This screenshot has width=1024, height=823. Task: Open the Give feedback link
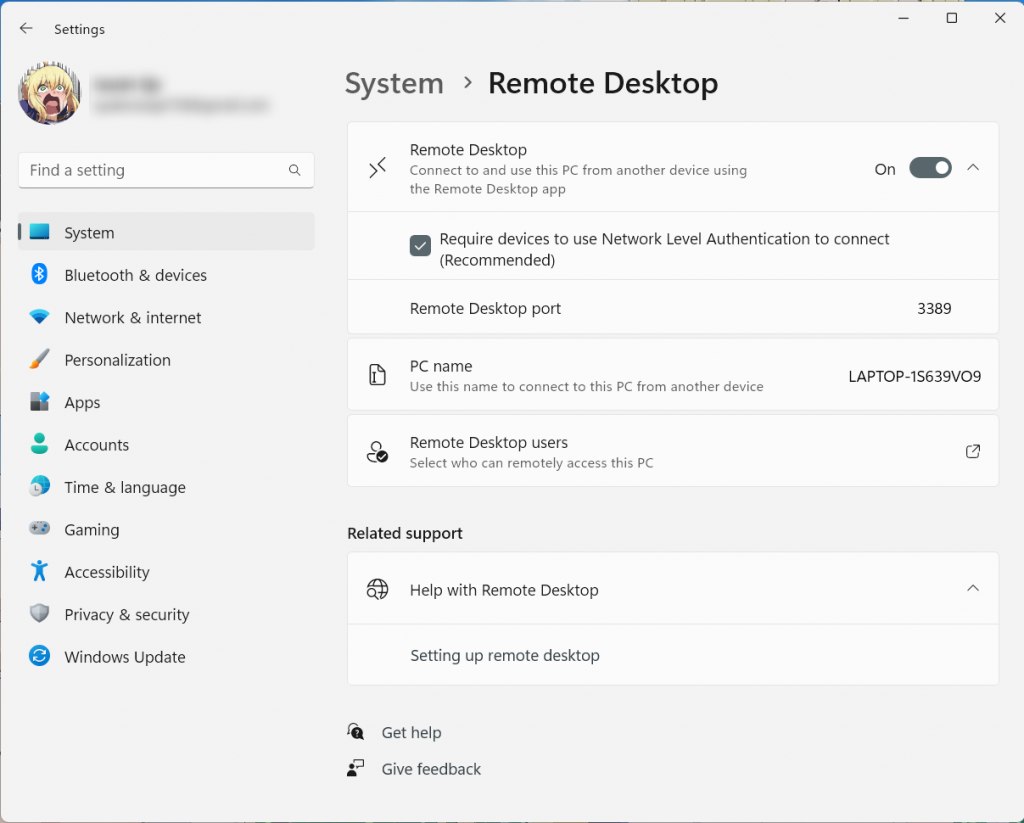[431, 769]
